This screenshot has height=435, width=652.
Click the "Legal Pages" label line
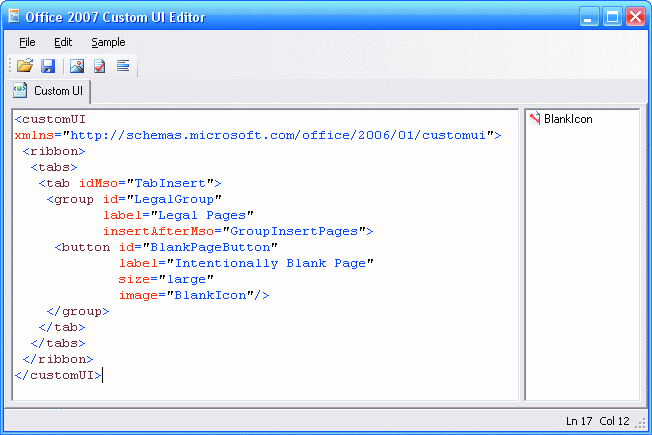point(178,215)
